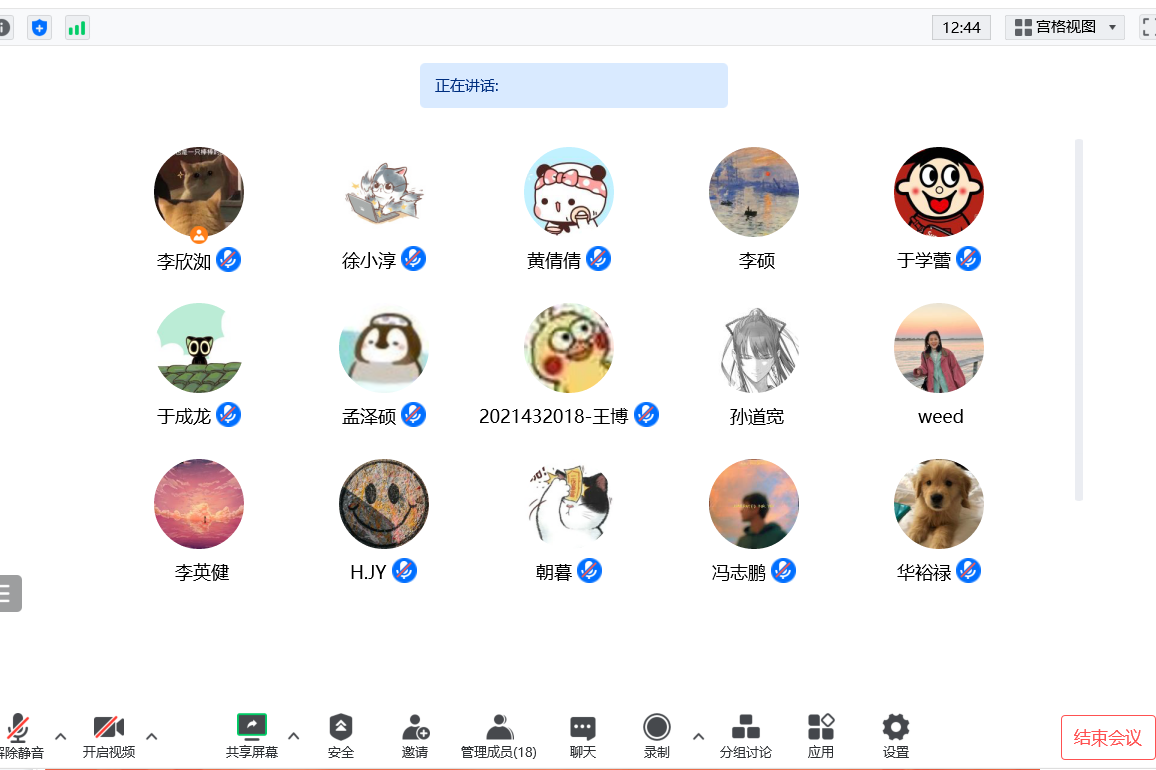Click the green network signal strength icon
Image resolution: width=1156 pixels, height=770 pixels.
coord(77,28)
